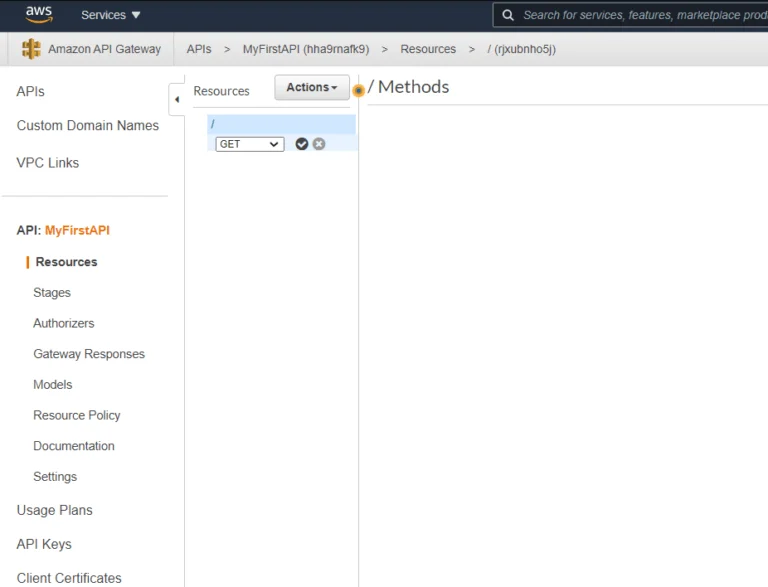Viewport: 768px width, 587px height.
Task: Open Amazon API Gateway home link
Action: [x=104, y=49]
